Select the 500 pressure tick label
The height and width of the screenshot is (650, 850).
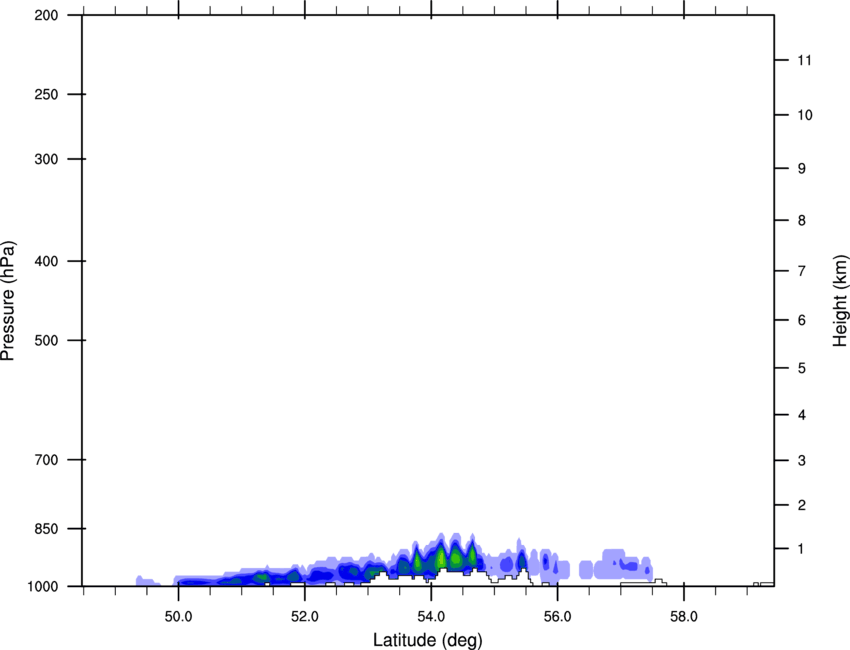click(46, 340)
